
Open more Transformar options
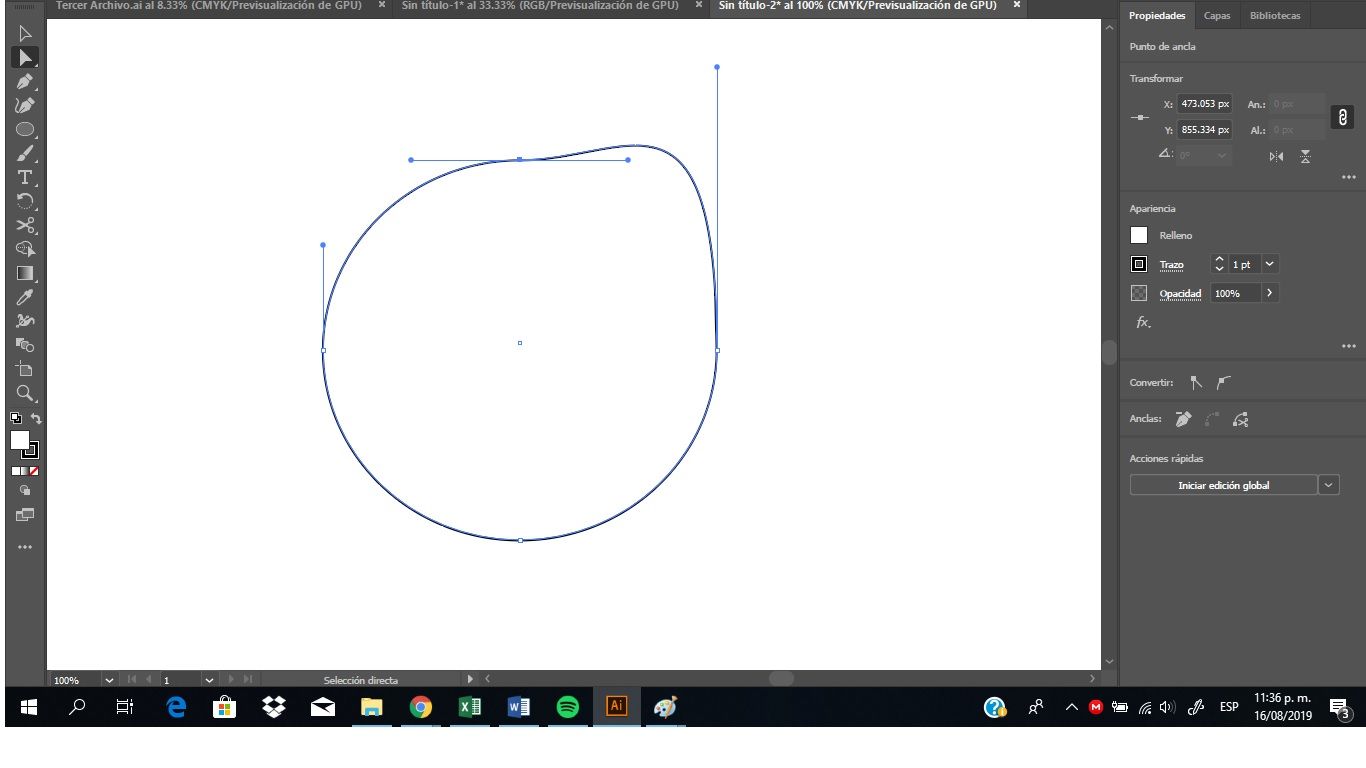pos(1349,178)
